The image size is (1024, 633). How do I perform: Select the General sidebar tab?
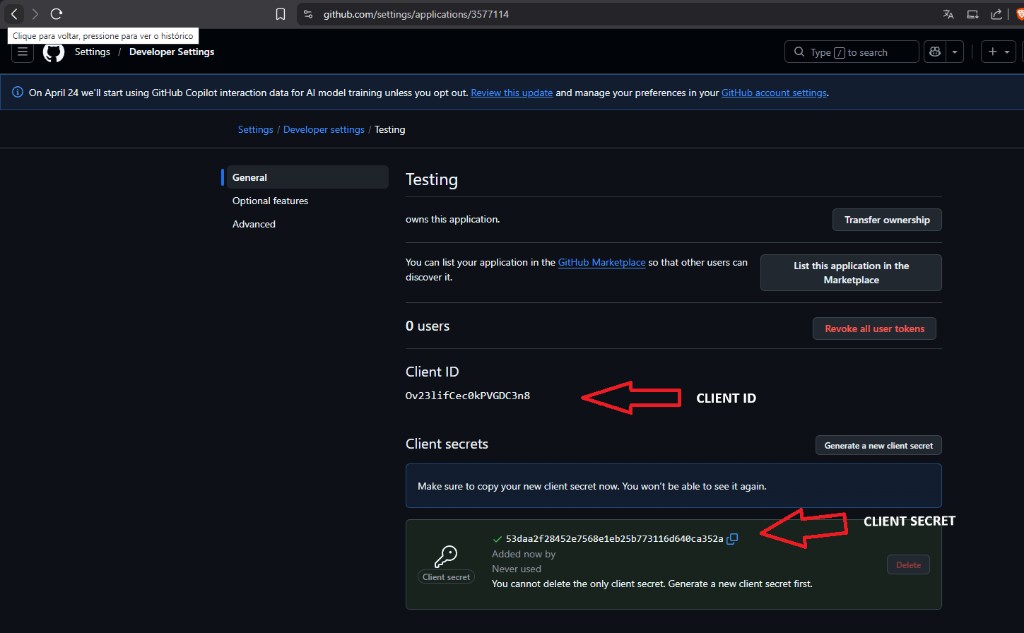click(306, 177)
